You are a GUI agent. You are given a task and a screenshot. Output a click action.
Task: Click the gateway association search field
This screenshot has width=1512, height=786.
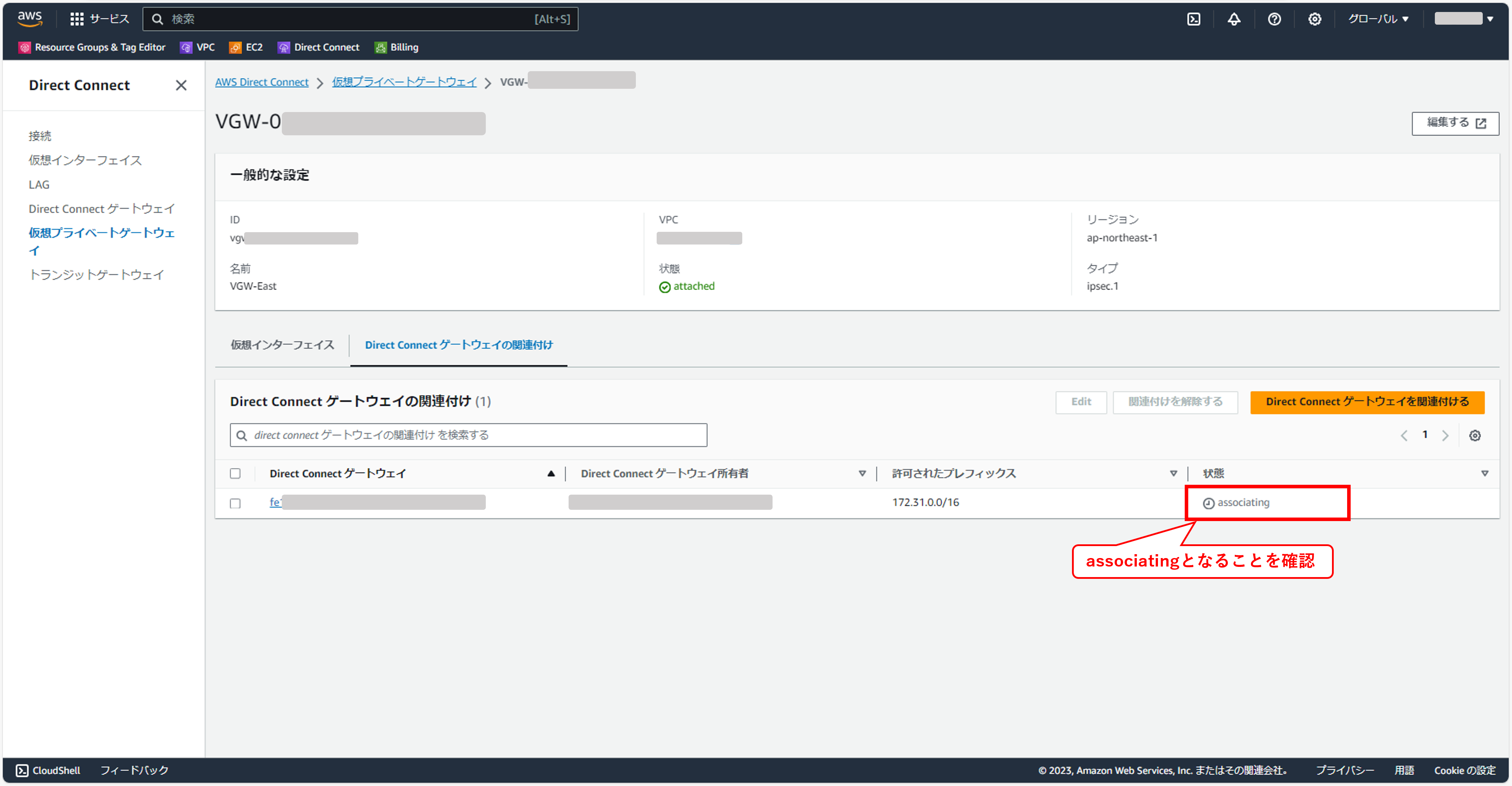pyautogui.click(x=468, y=435)
